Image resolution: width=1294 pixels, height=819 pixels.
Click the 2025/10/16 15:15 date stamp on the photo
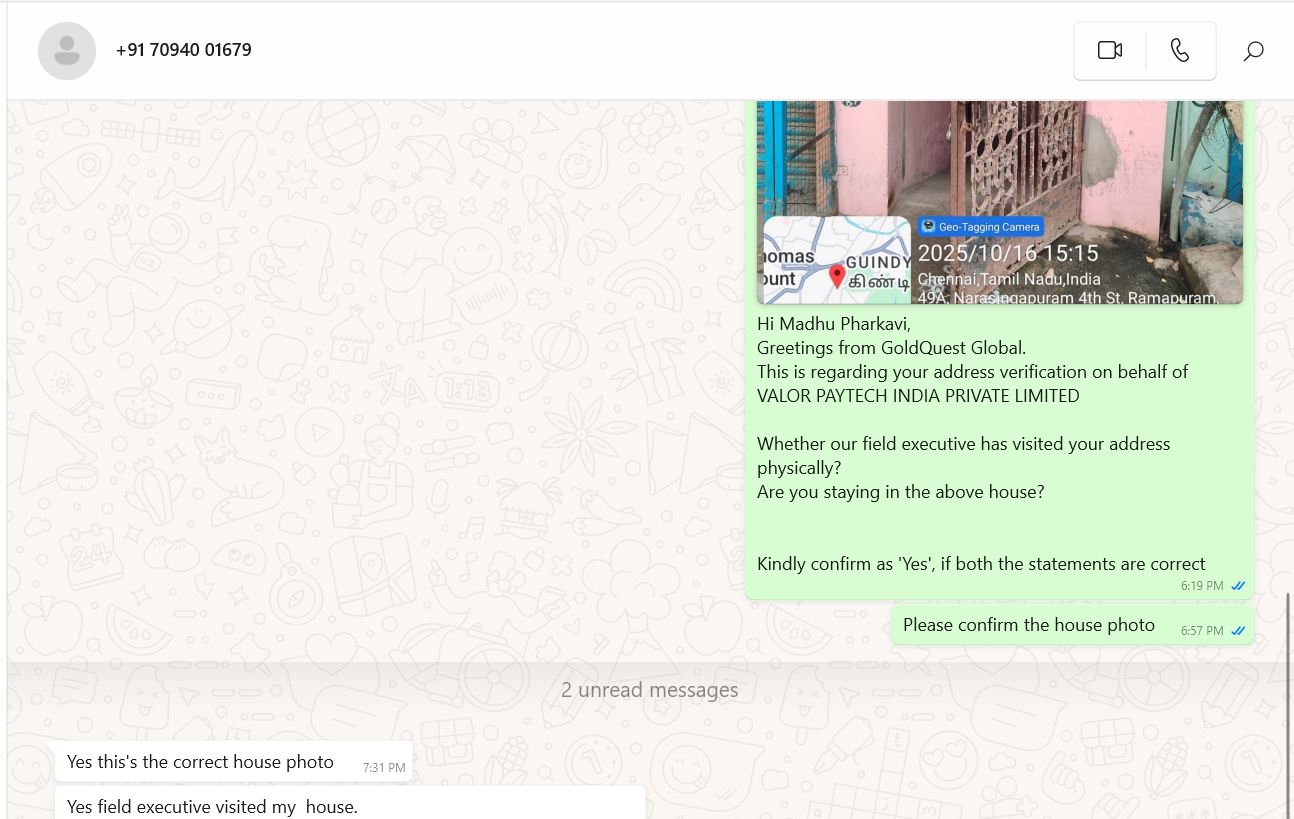point(1008,254)
